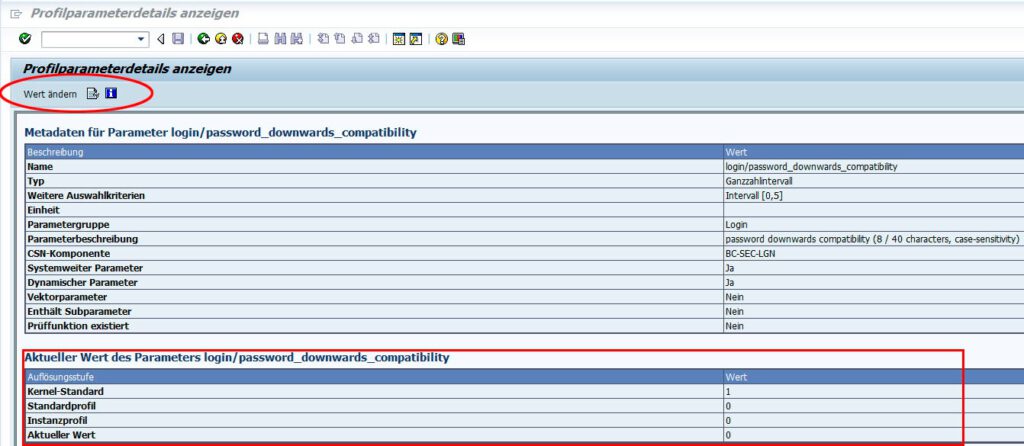Screen dimensions: 1024x446
Task: Jump to the last page icon
Action: pos(374,39)
